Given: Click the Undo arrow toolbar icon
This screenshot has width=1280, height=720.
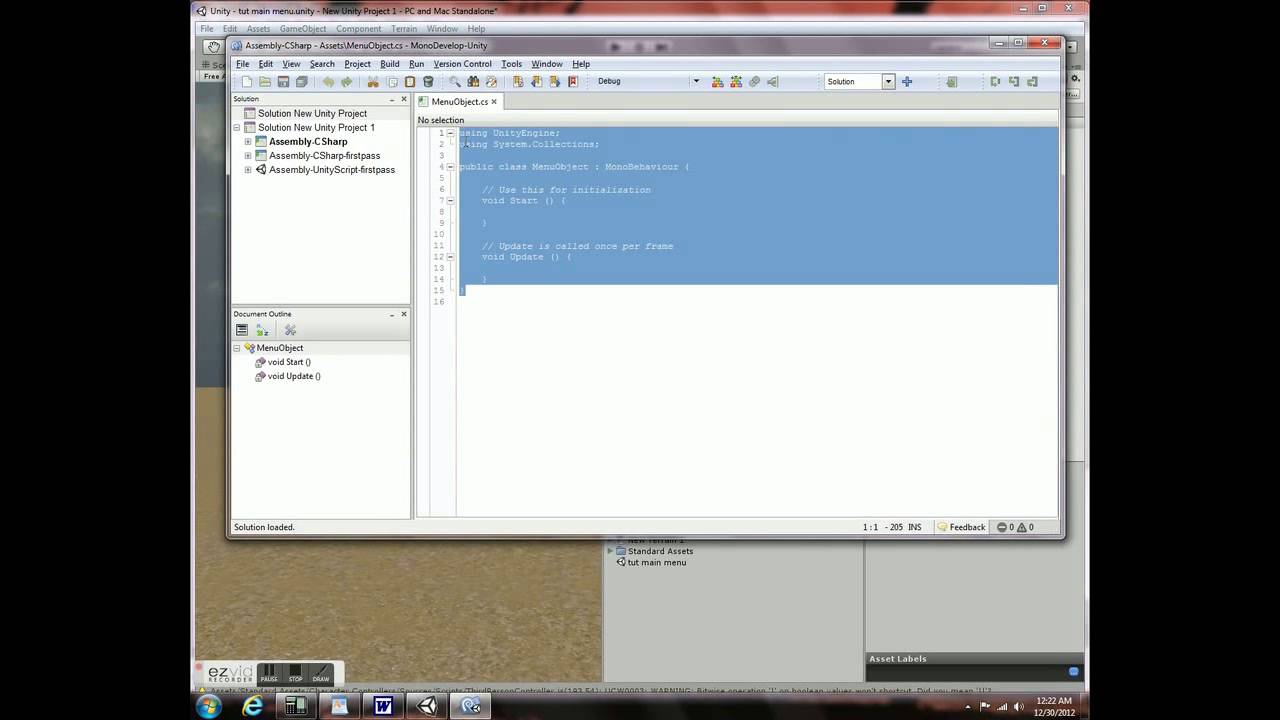Looking at the screenshot, I should pyautogui.click(x=328, y=82).
